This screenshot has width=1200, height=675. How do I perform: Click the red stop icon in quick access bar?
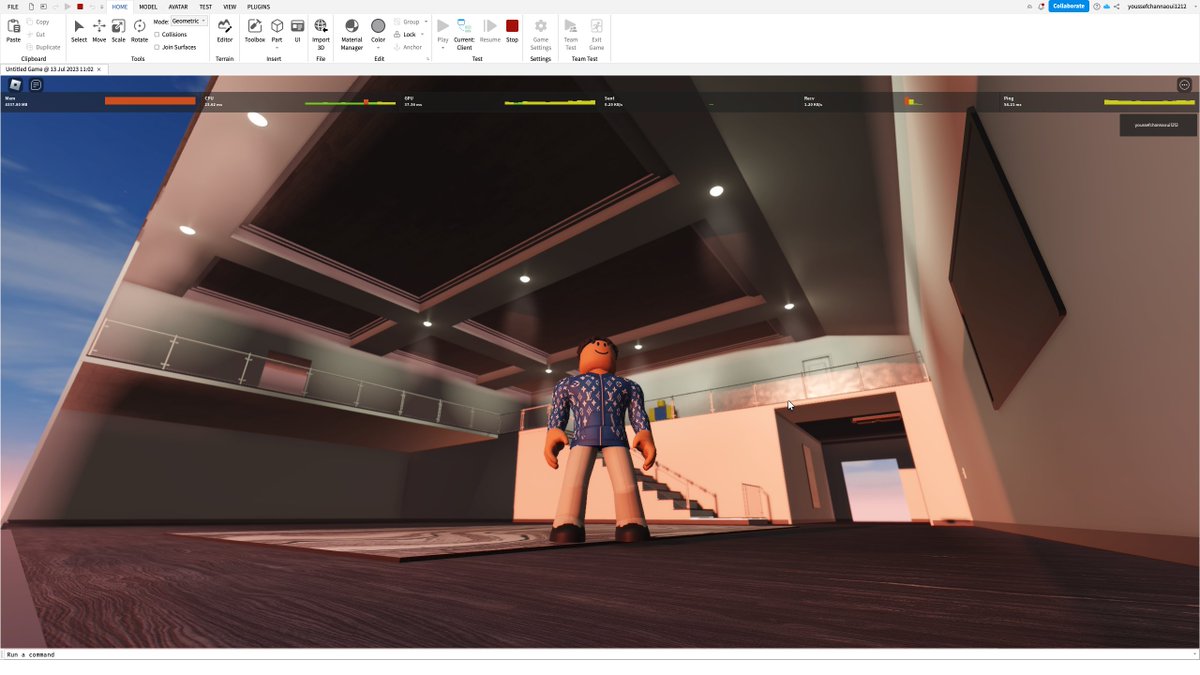click(80, 6)
